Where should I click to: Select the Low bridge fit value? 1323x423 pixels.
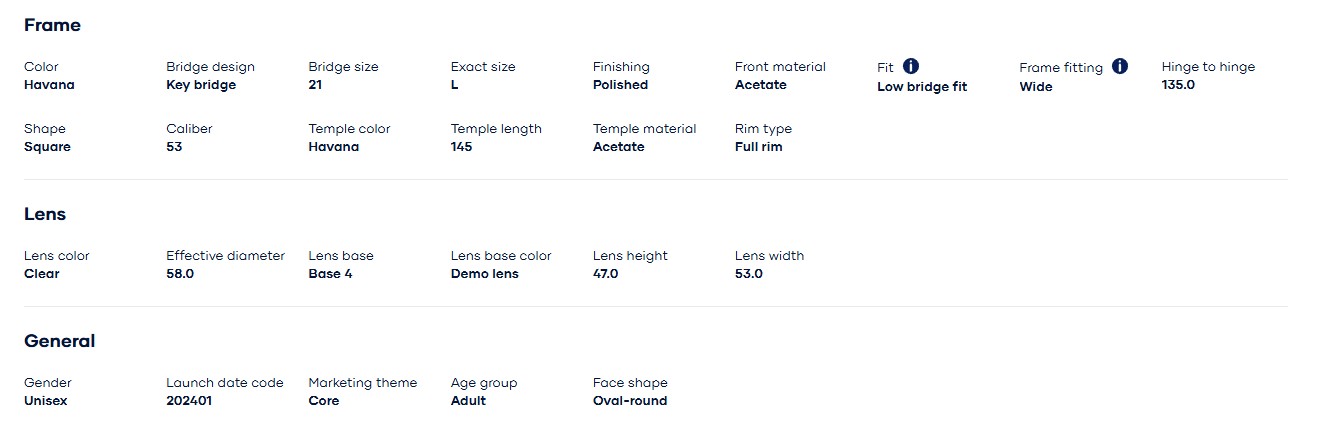[922, 87]
